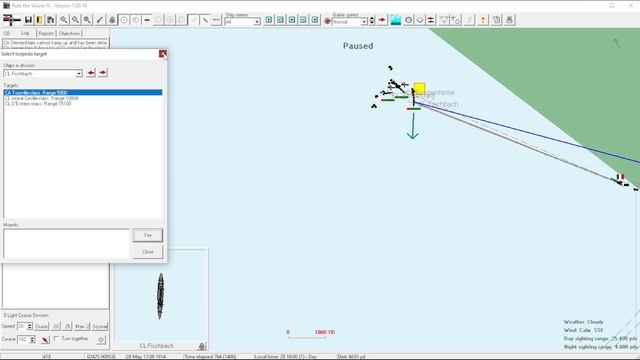Viewport: 640px width, 360px height.
Task: Toggle the black dash toolbar button
Action: pyautogui.click(x=147, y=20)
